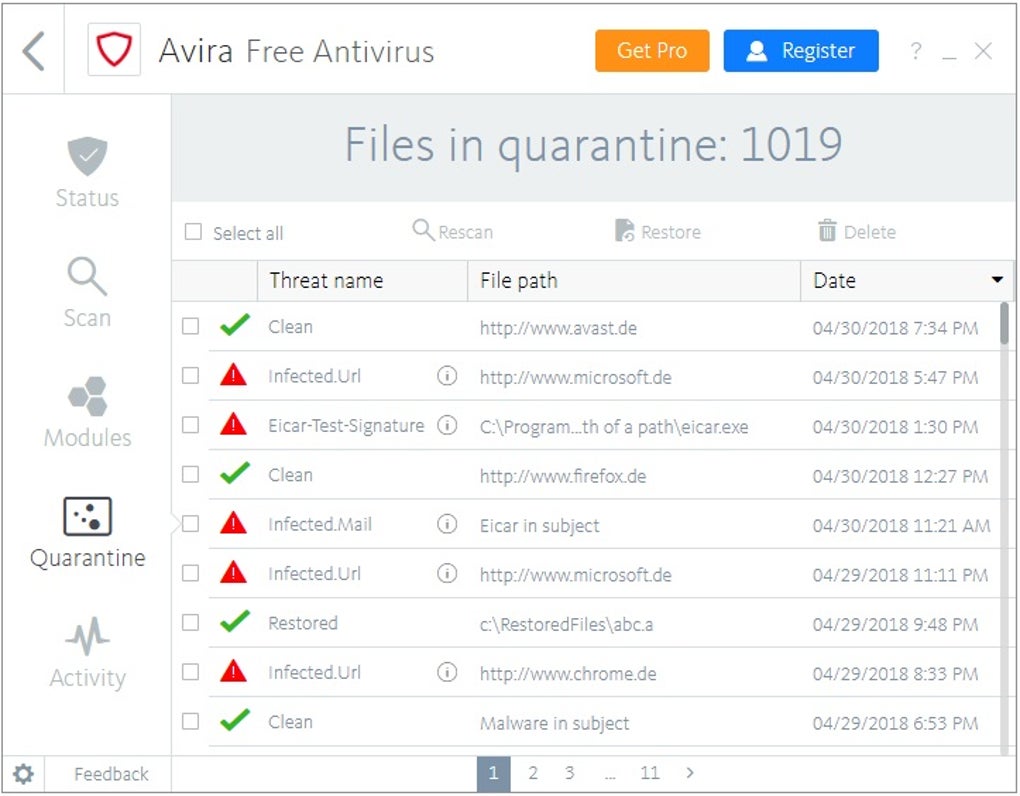Select the 'Eicar in subject' file path
Viewport: 1020px width, 796px height.
[539, 525]
